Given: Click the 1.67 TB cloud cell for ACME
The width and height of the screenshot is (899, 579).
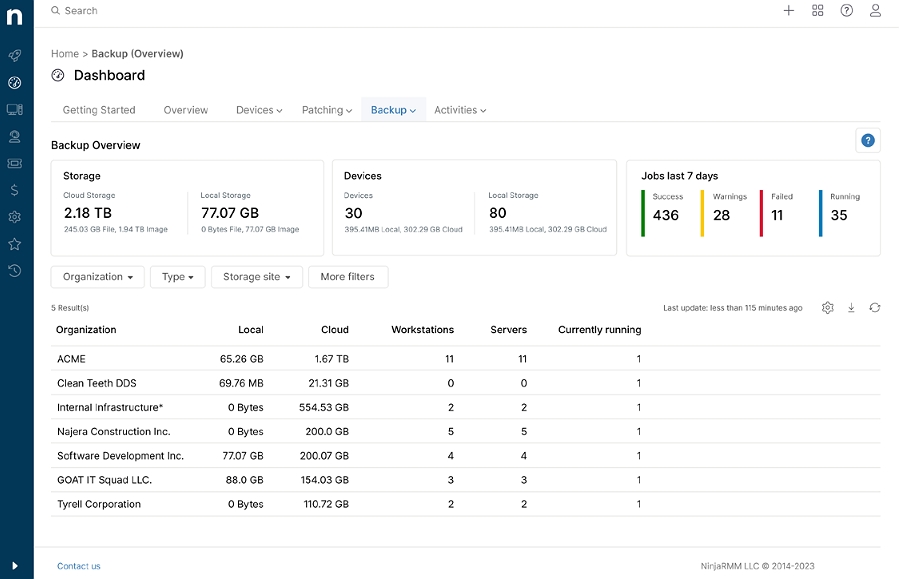Looking at the screenshot, I should (x=331, y=359).
